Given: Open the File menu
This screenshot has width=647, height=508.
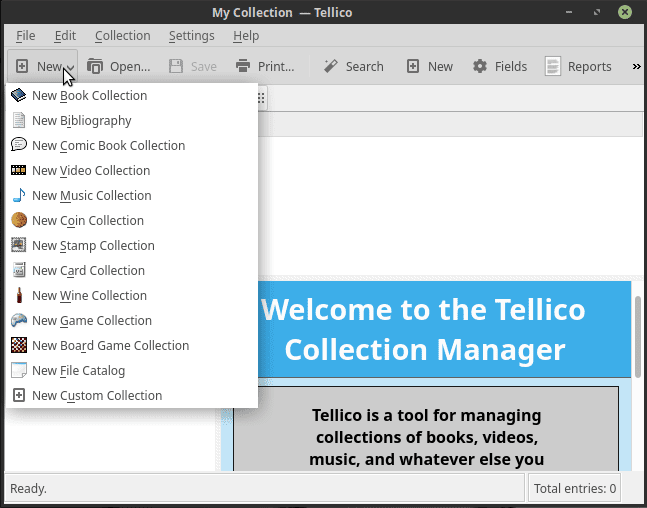Looking at the screenshot, I should [x=26, y=36].
